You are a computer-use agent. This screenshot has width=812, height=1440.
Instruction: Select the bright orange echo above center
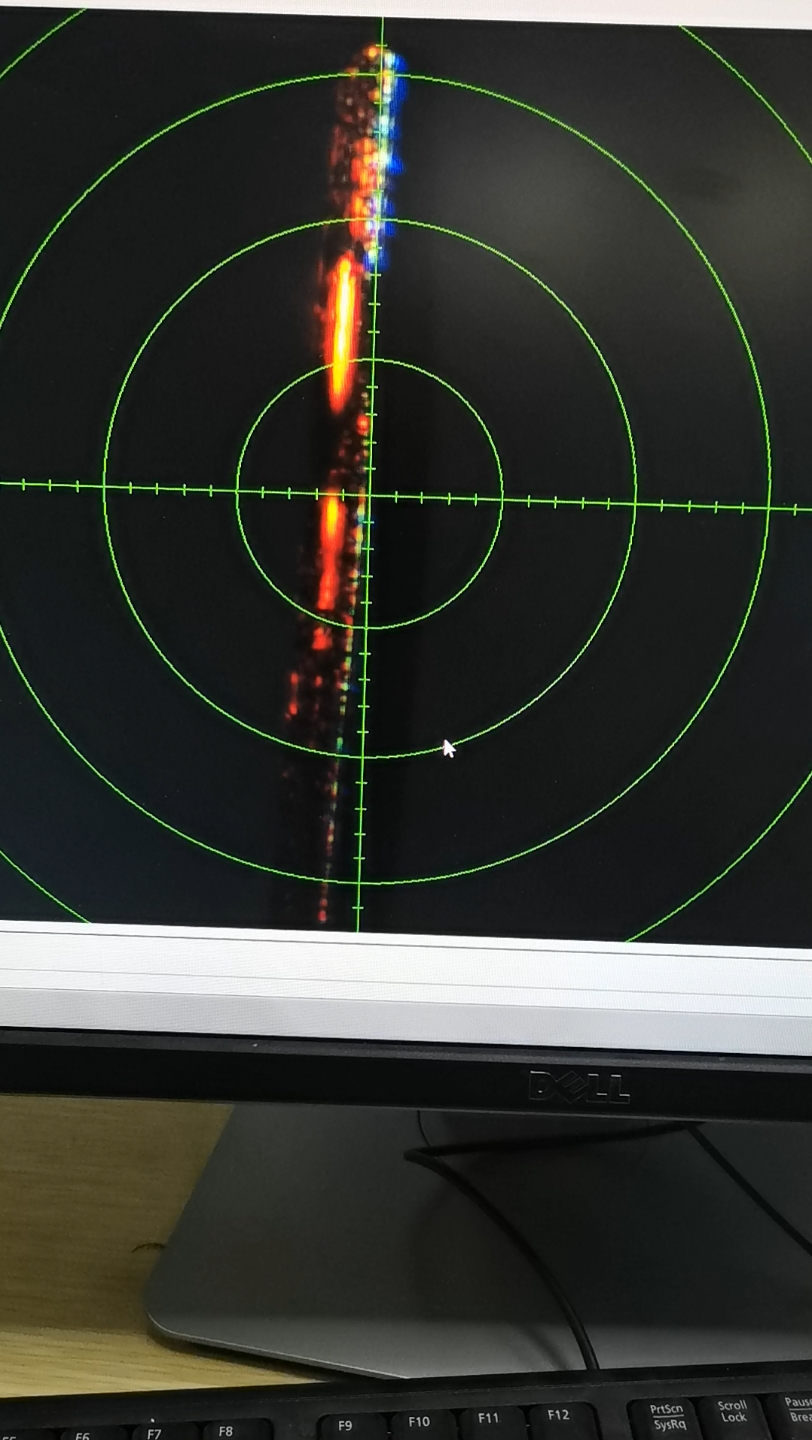(342, 335)
